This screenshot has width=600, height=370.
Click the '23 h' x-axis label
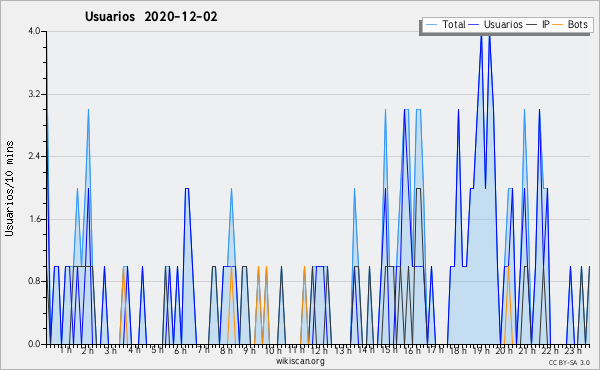pyautogui.click(x=574, y=351)
